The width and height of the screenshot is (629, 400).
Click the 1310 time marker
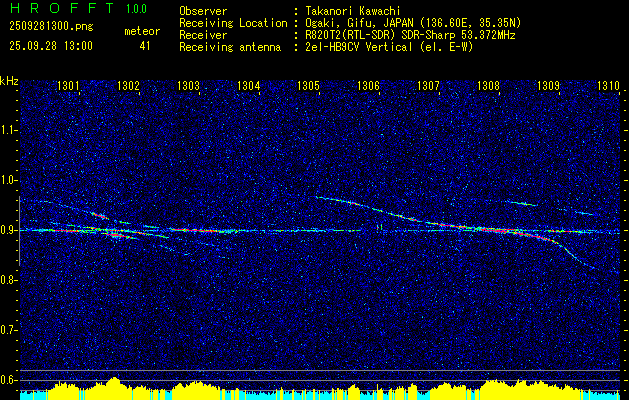[609, 86]
